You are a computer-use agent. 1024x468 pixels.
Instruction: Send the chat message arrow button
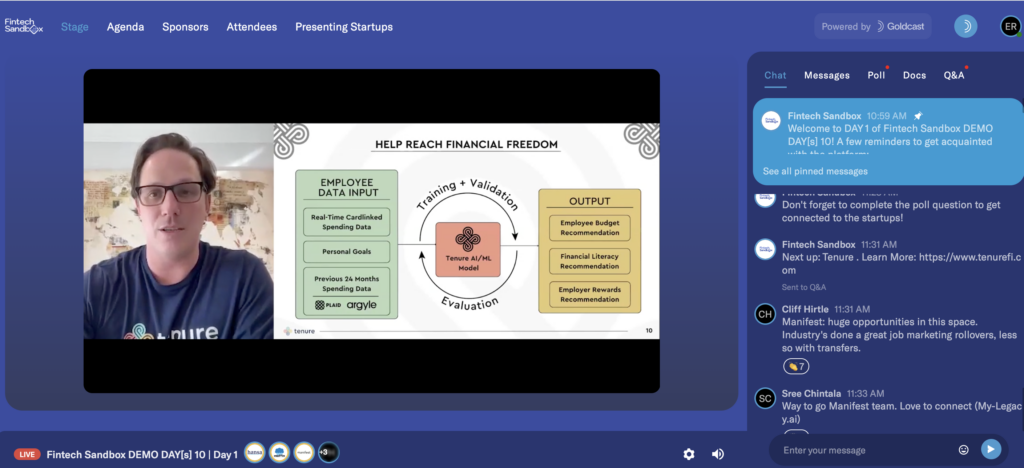(x=990, y=450)
